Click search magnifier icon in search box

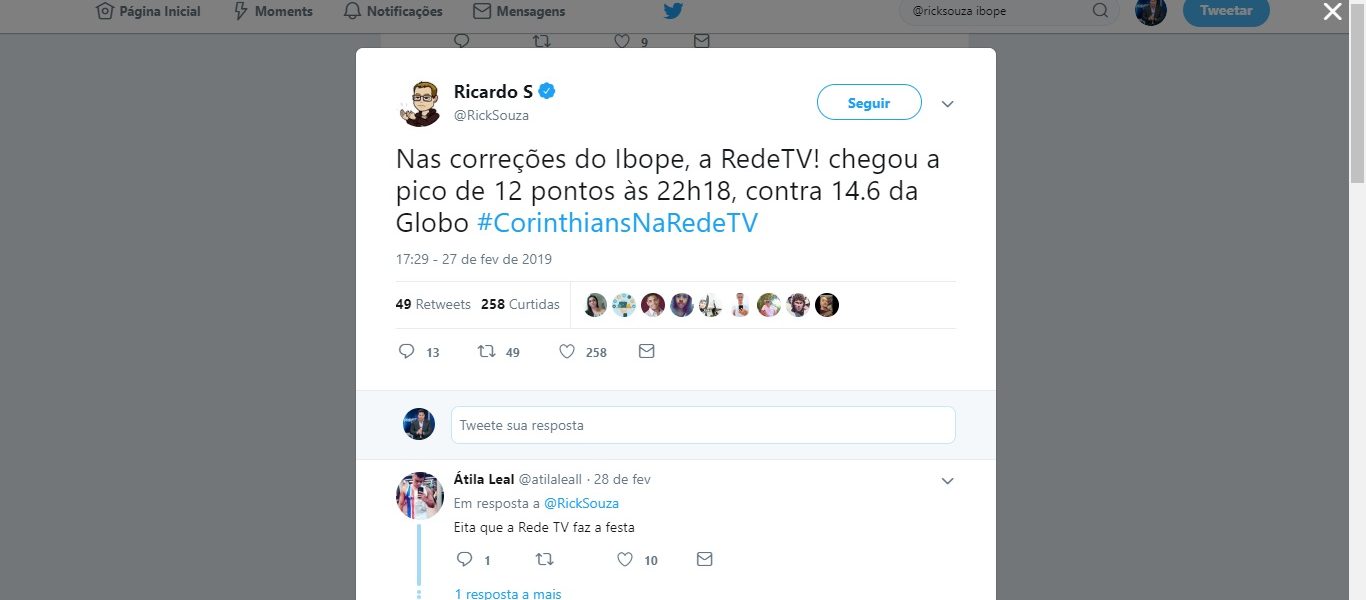coord(1100,11)
